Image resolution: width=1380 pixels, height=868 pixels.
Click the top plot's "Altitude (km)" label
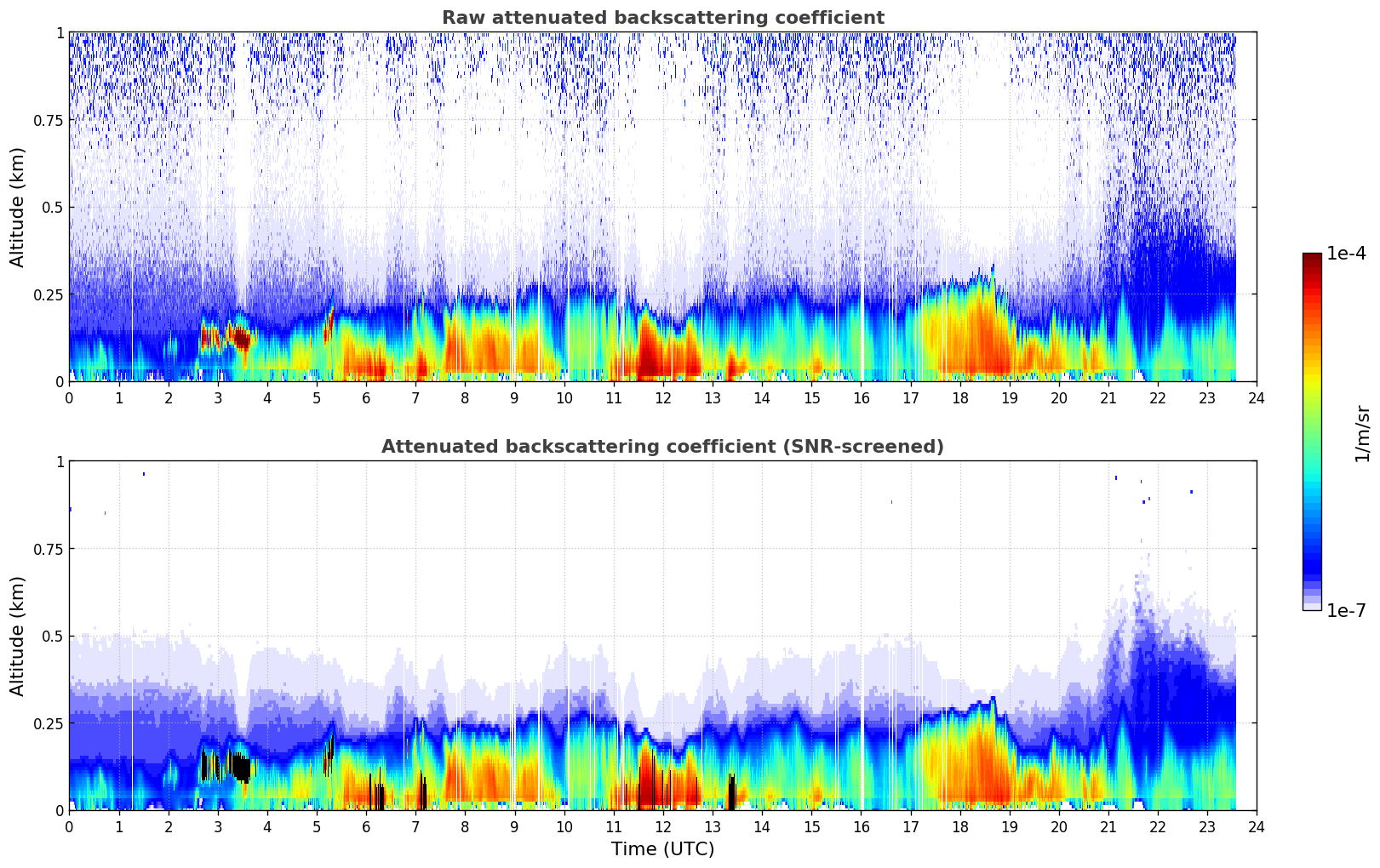click(18, 207)
